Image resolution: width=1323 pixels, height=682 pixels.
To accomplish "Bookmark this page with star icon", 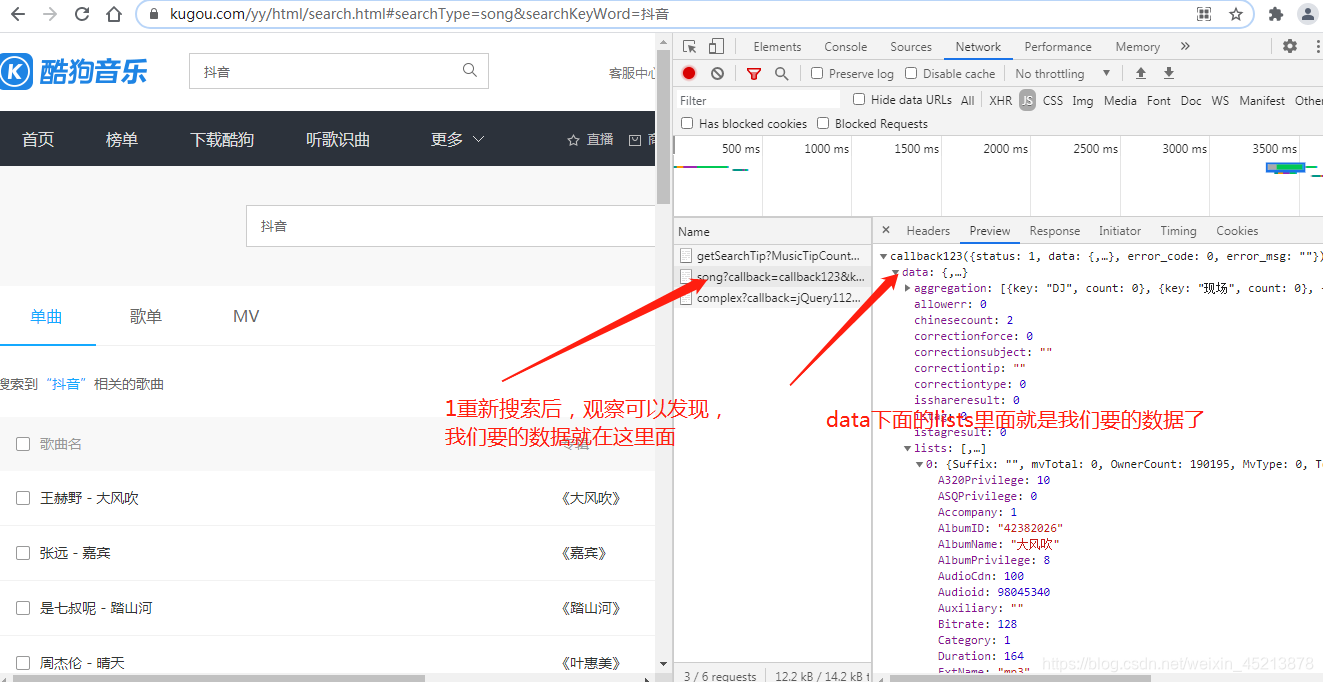I will (1236, 14).
